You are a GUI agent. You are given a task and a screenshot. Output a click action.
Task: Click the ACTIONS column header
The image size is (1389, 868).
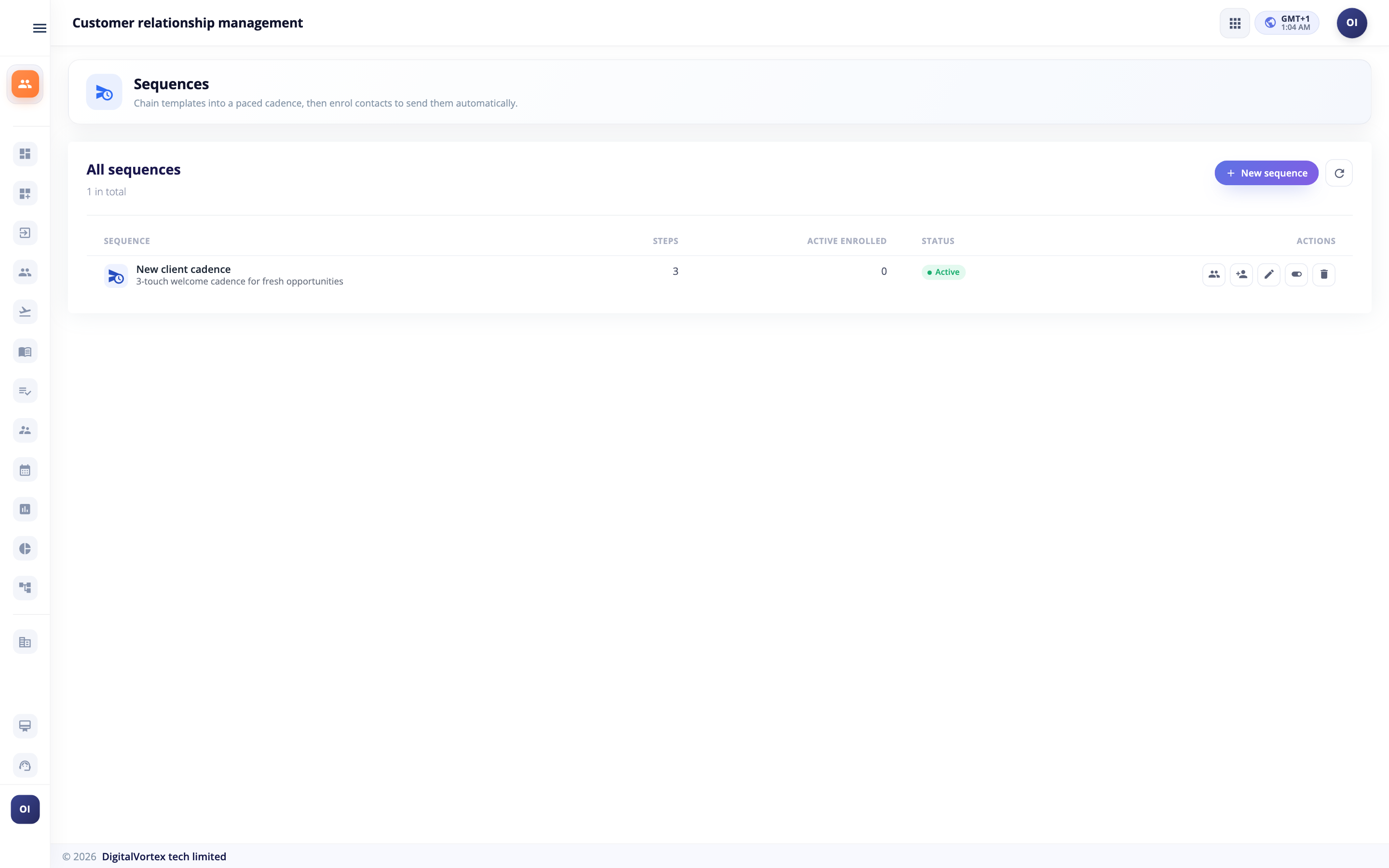click(1316, 241)
